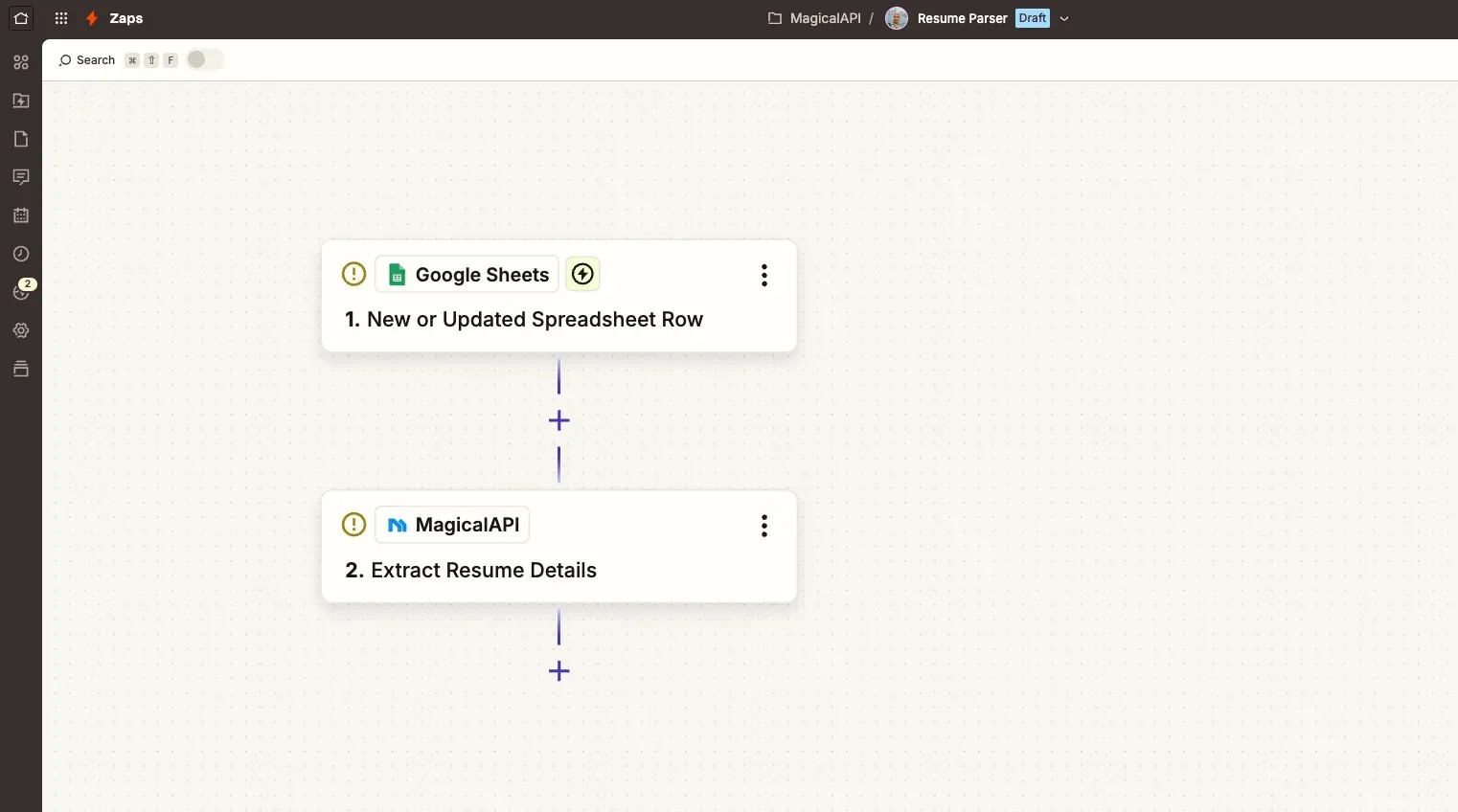This screenshot has height=812, width=1458.
Task: Click the Resume Parser zap name
Action: pos(962,18)
